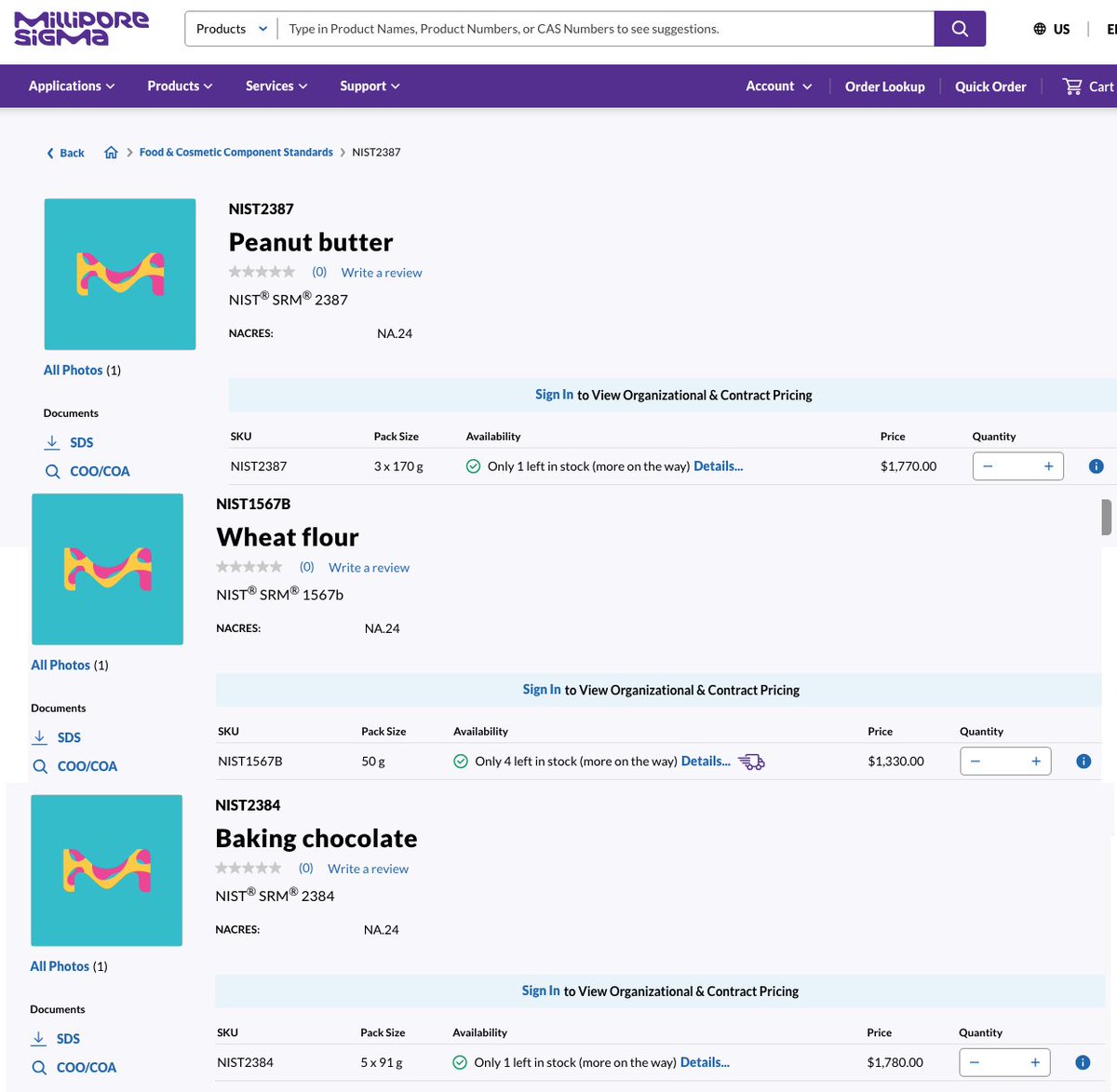Sign In above Baking chocolate pricing
The height and width of the screenshot is (1092, 1117).
[541, 991]
